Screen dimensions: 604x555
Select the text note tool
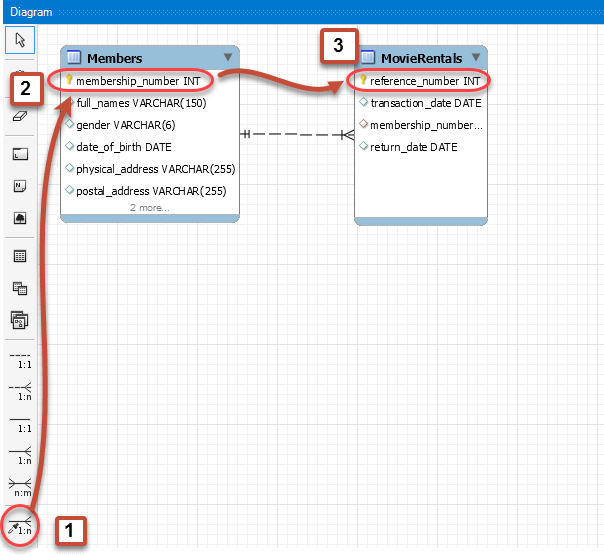pyautogui.click(x=20, y=186)
